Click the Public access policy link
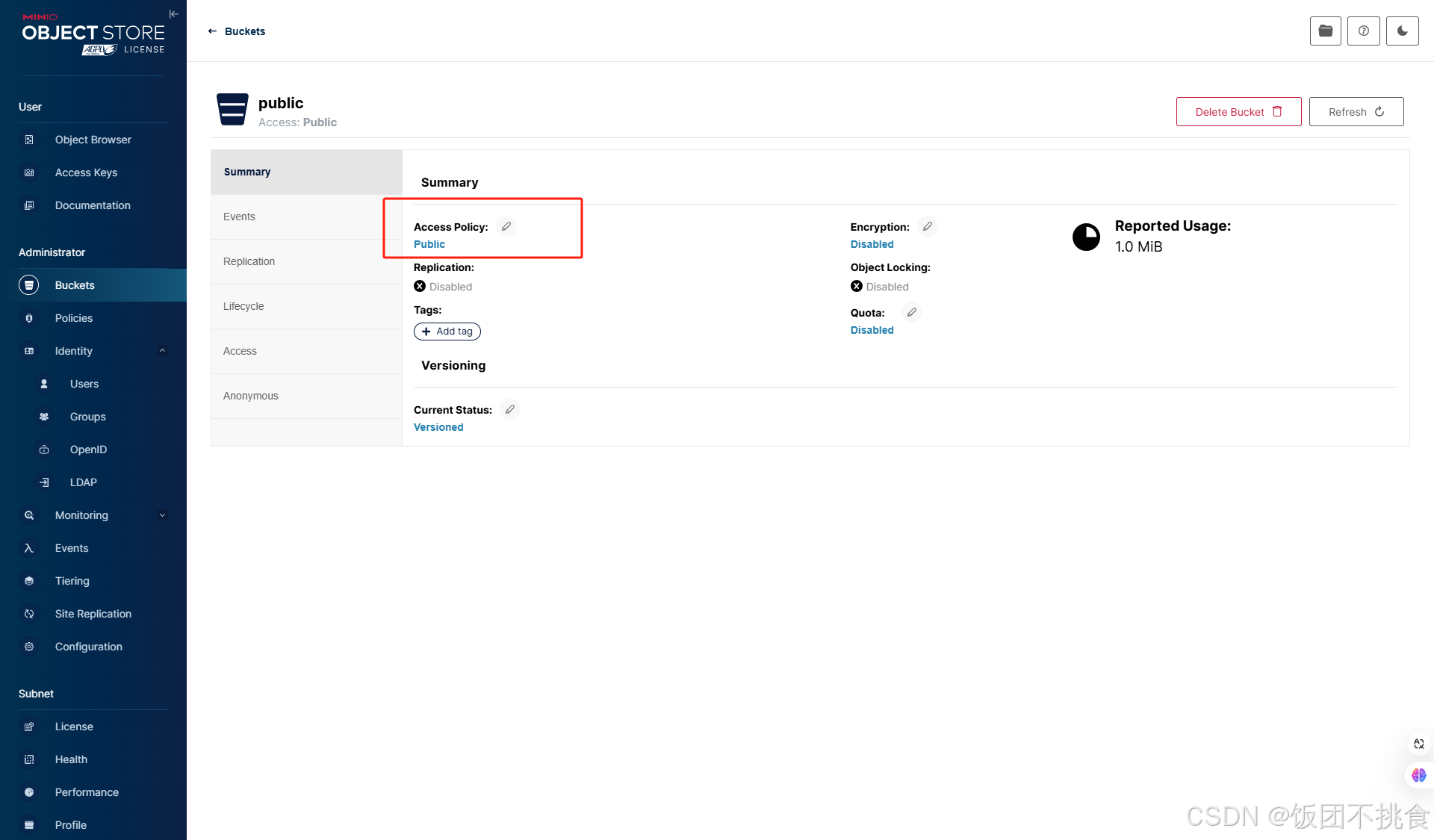Screen dimensions: 1434x840 (429, 244)
